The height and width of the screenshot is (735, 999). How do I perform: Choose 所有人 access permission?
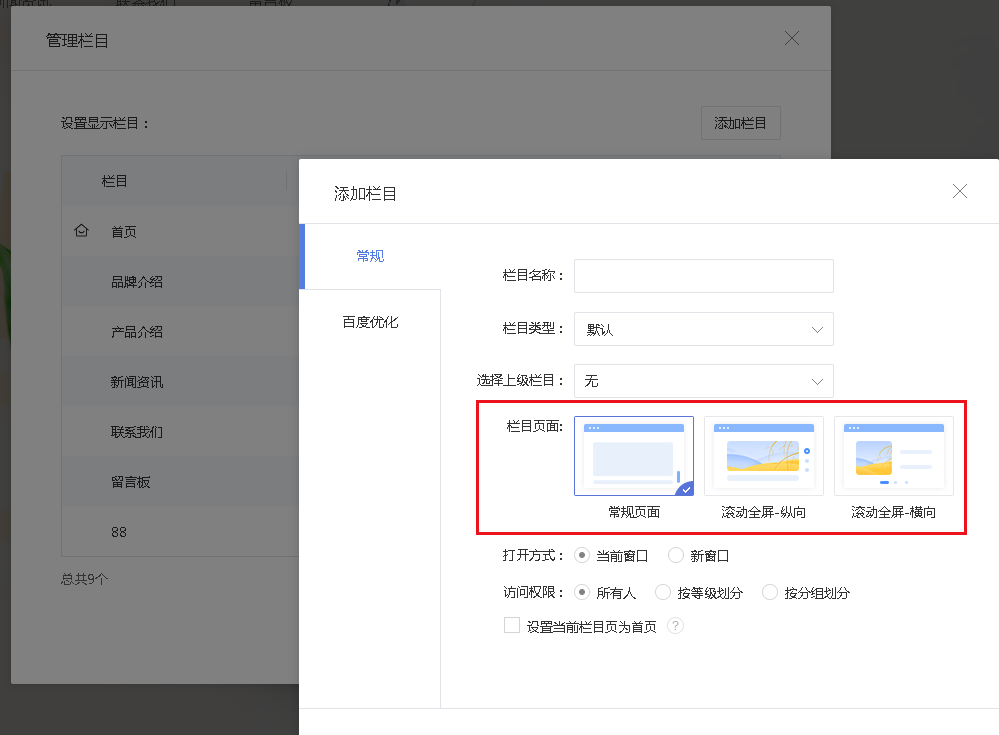pos(582,592)
